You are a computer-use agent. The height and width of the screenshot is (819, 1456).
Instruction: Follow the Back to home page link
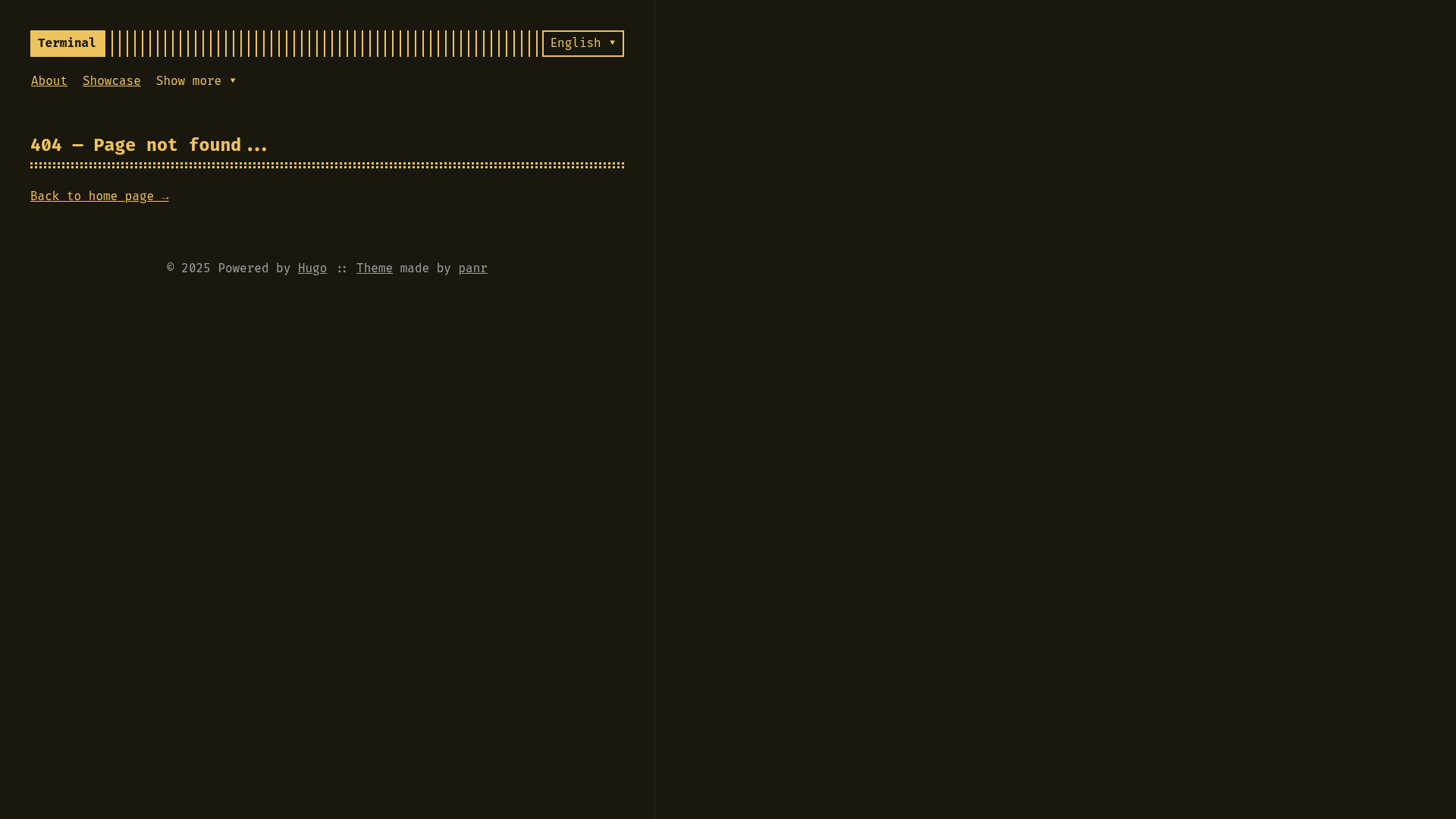click(x=99, y=196)
